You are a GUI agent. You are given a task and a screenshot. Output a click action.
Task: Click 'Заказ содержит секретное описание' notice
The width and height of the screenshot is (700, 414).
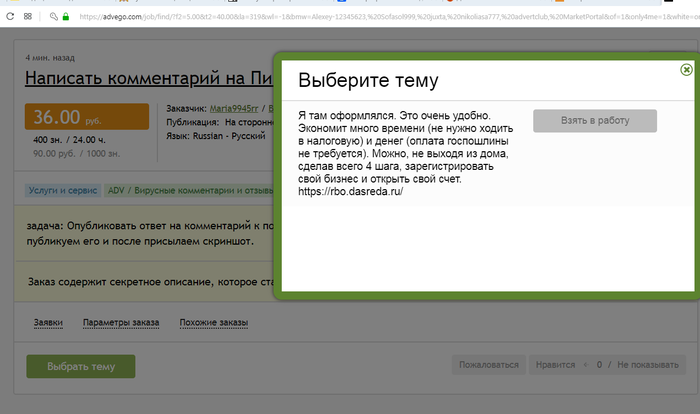coord(151,282)
